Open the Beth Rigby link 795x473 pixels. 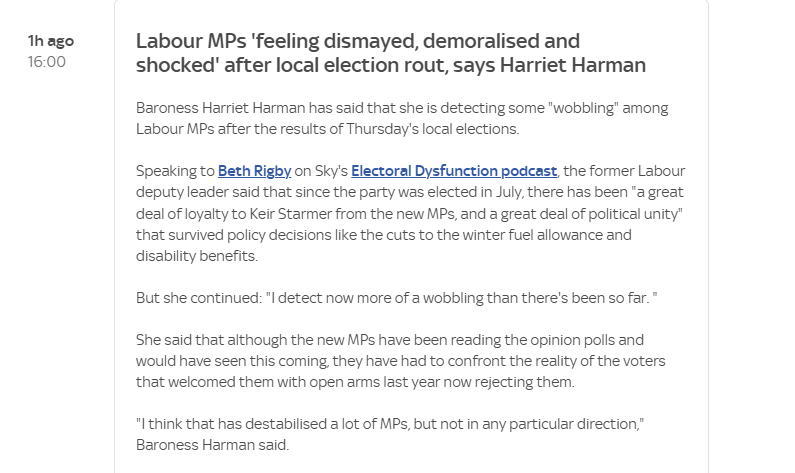coord(255,171)
